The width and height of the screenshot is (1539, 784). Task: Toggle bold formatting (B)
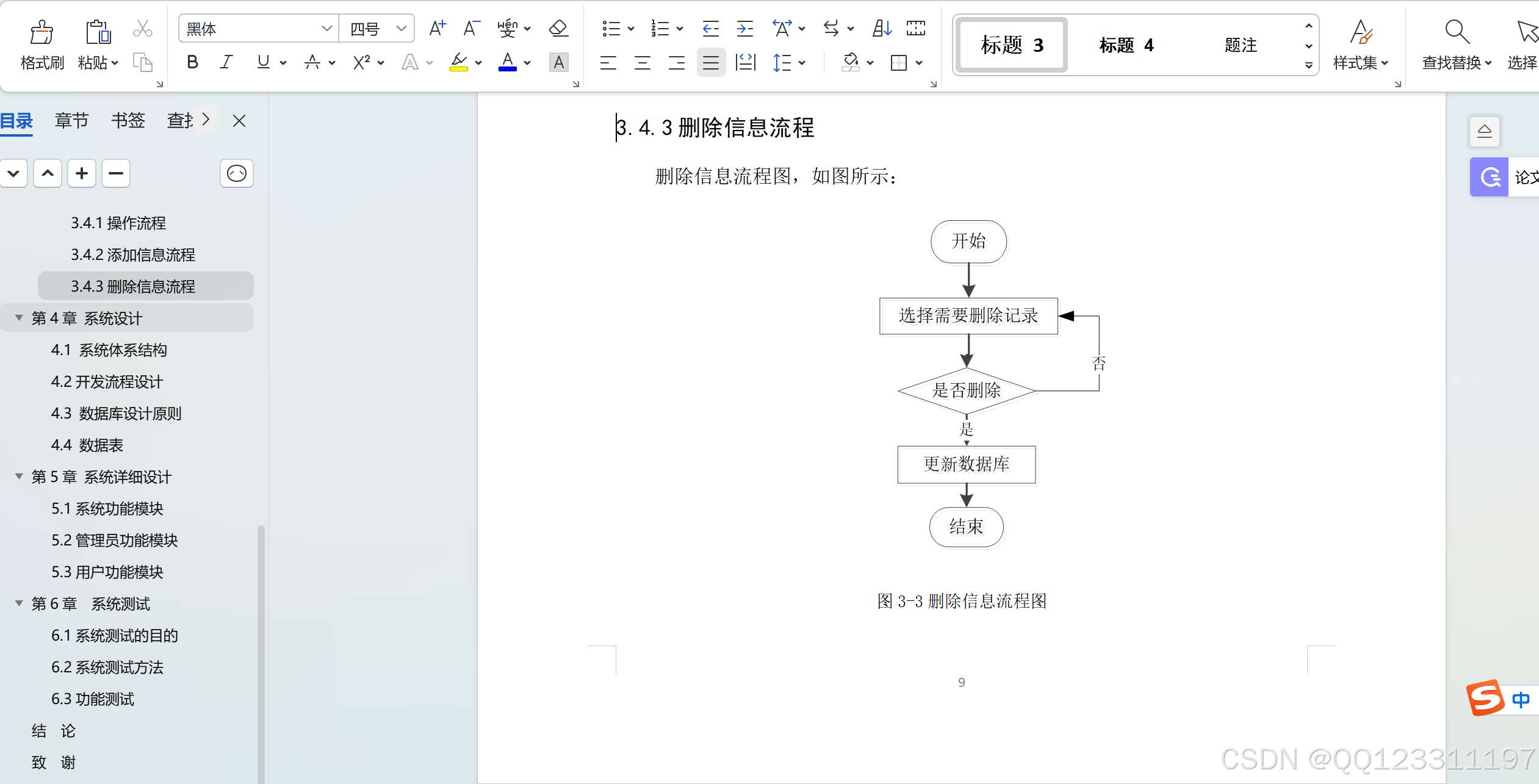192,62
